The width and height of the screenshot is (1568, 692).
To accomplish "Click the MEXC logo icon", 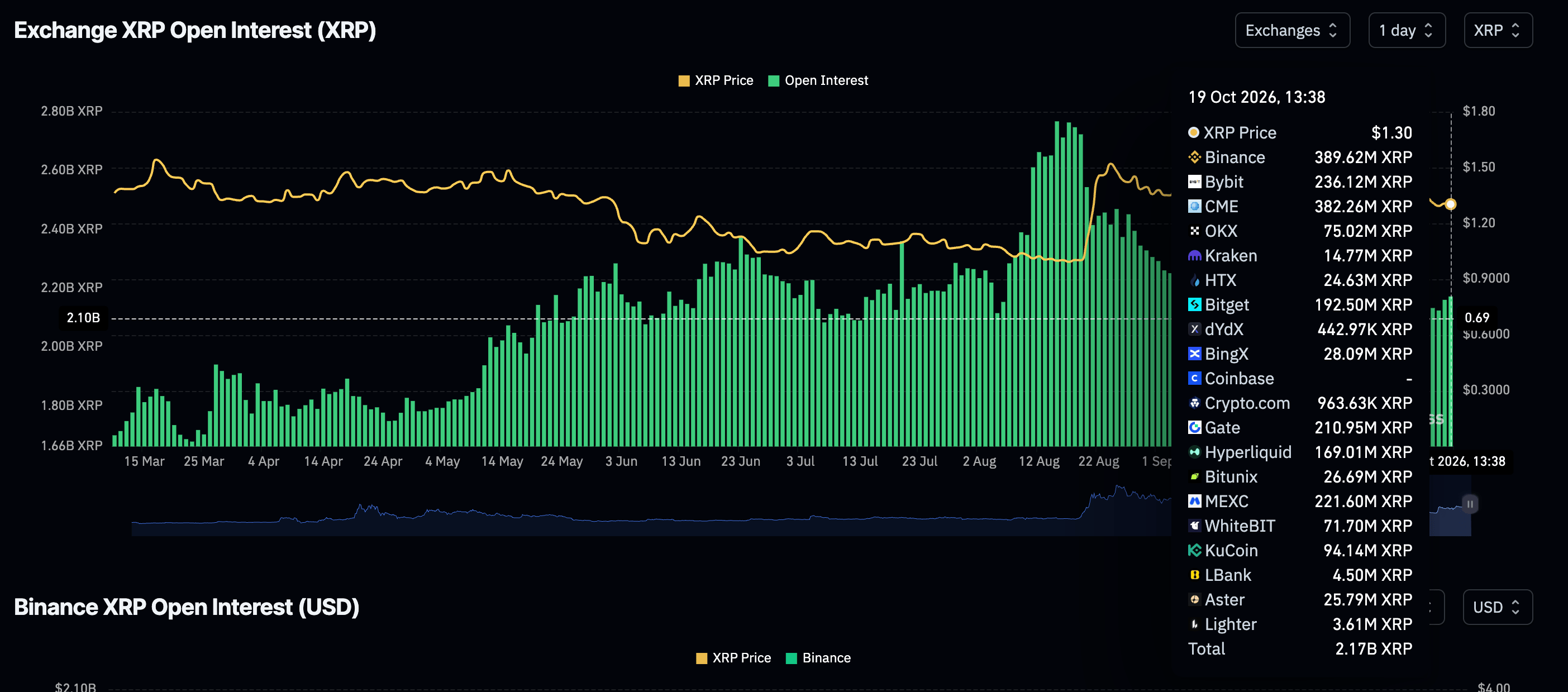I will coord(1194,501).
